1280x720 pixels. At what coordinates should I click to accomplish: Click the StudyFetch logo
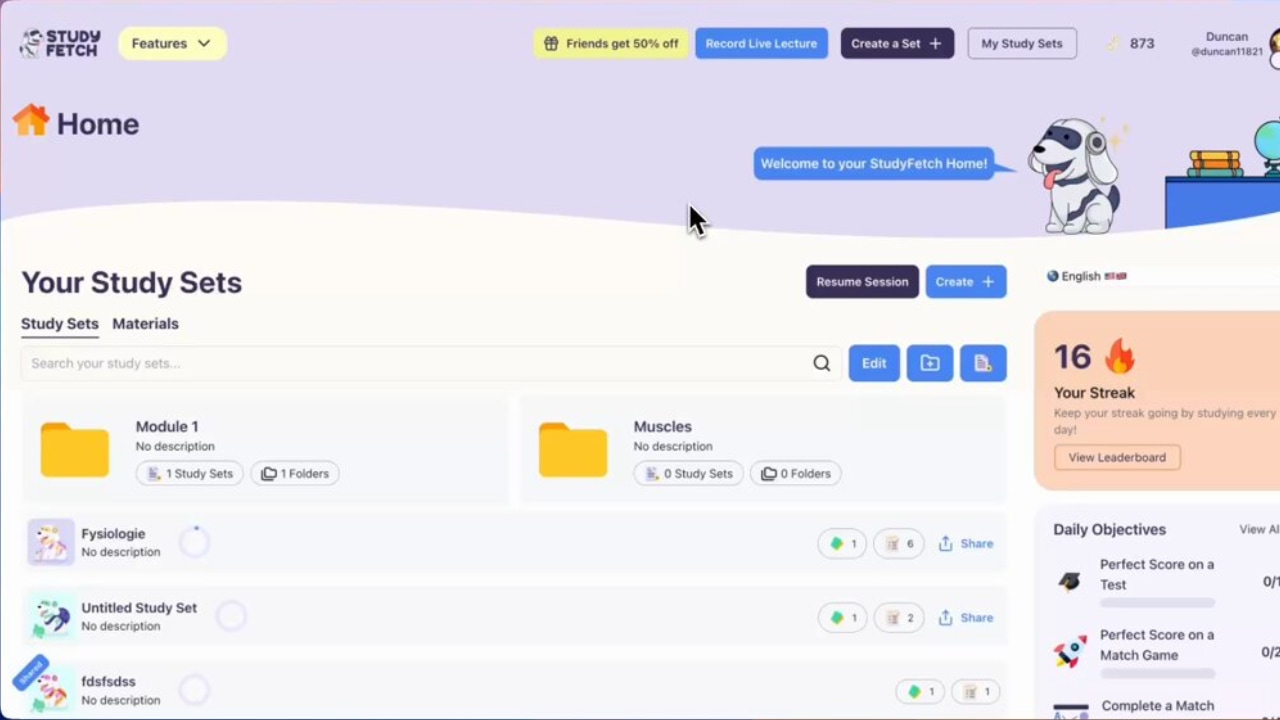click(60, 43)
